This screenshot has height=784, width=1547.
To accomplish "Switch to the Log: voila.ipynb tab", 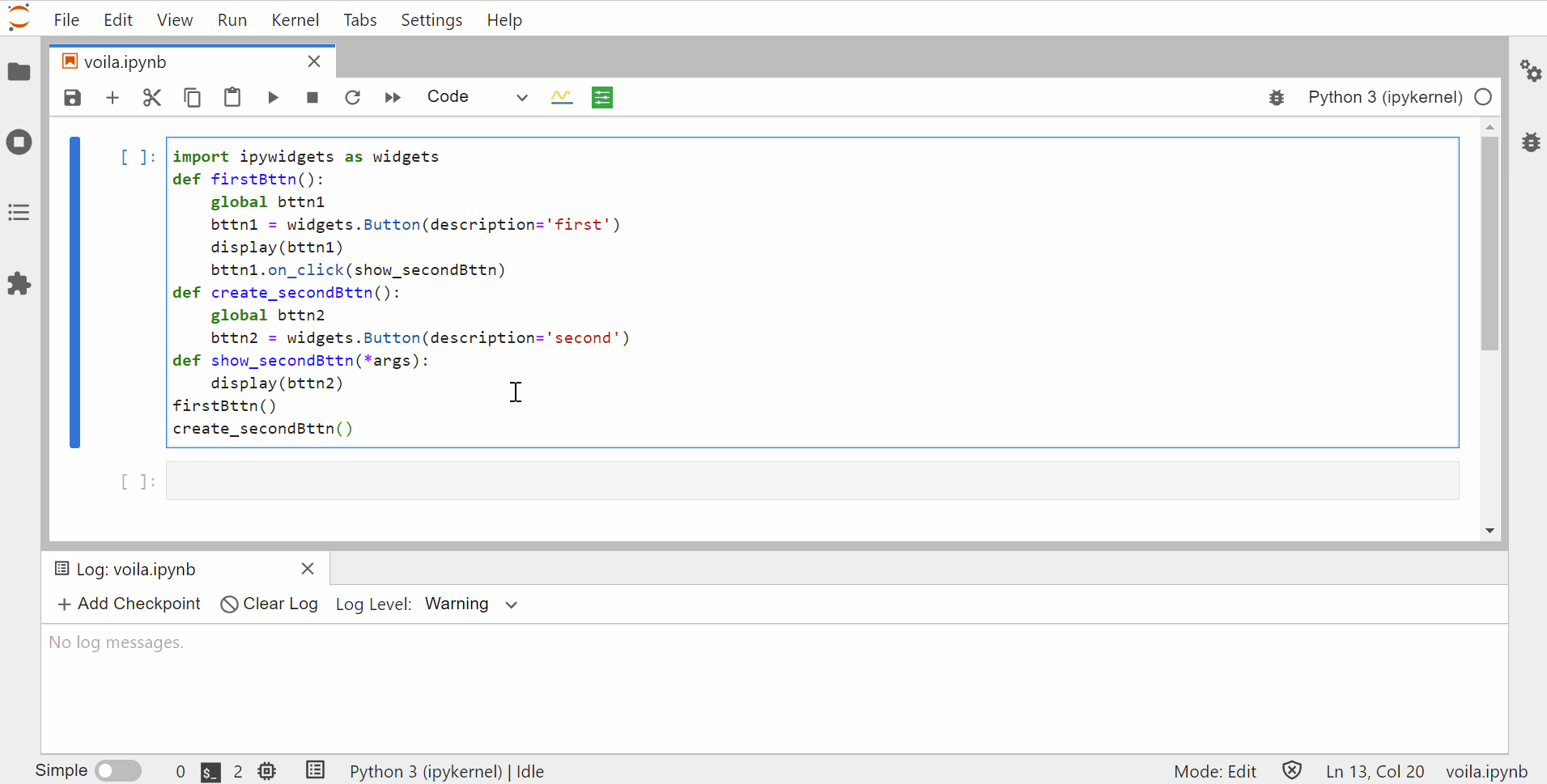I will click(134, 569).
